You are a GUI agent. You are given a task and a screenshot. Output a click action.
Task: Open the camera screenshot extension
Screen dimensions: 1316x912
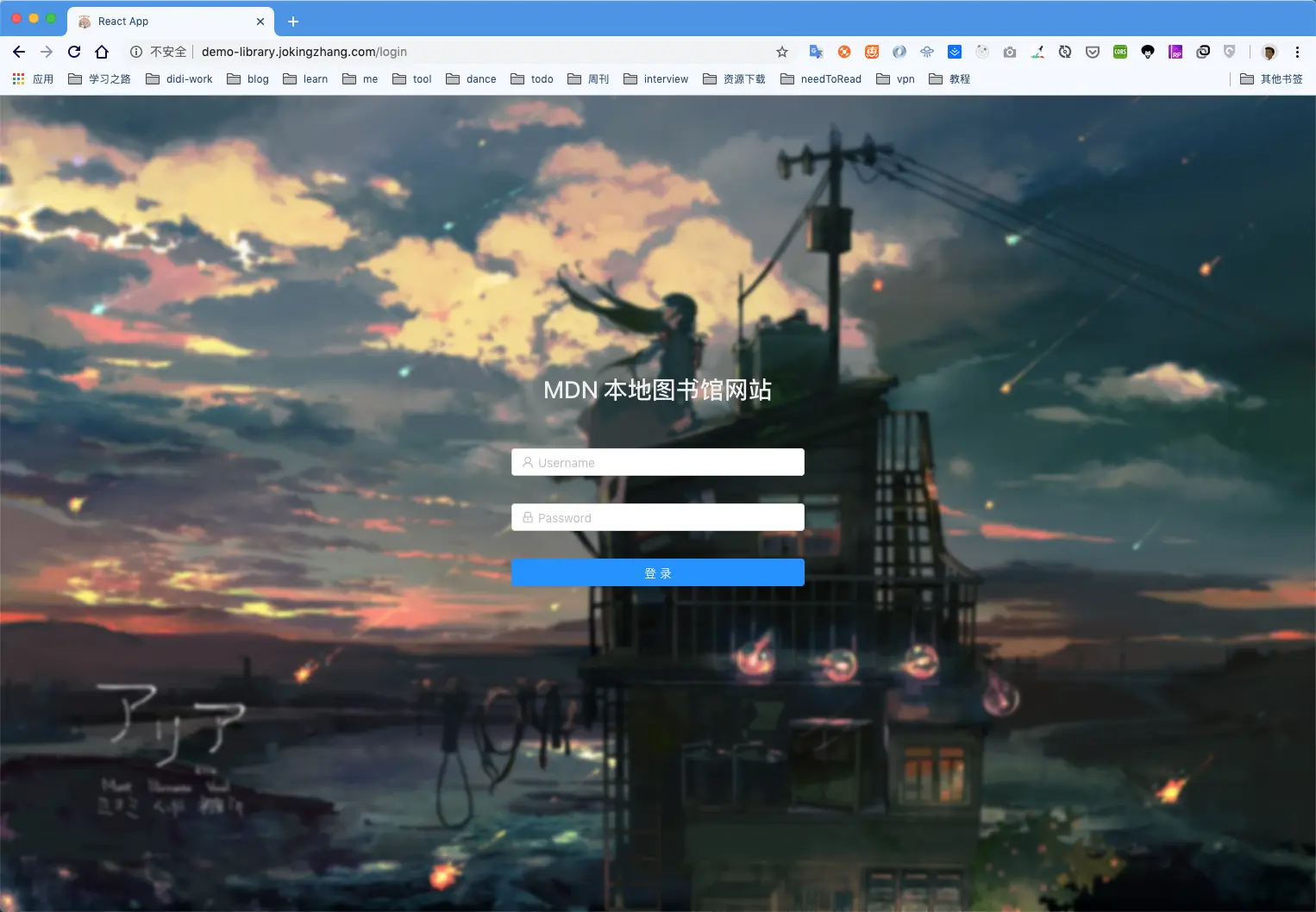click(1010, 52)
